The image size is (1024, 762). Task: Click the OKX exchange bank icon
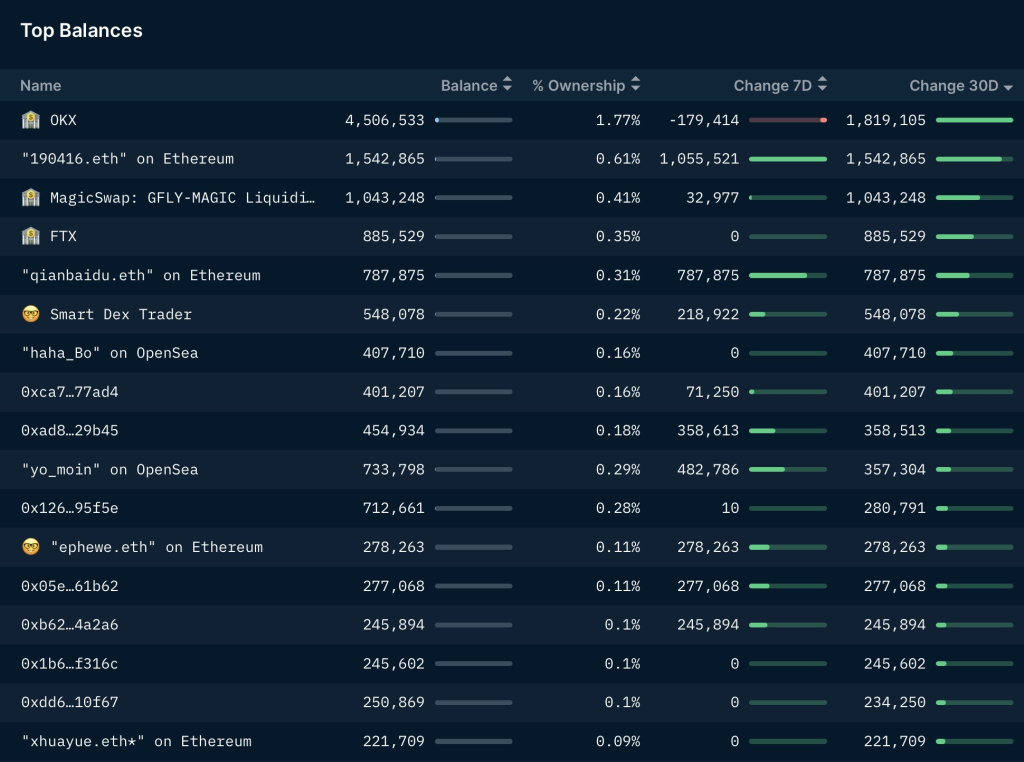pyautogui.click(x=31, y=120)
